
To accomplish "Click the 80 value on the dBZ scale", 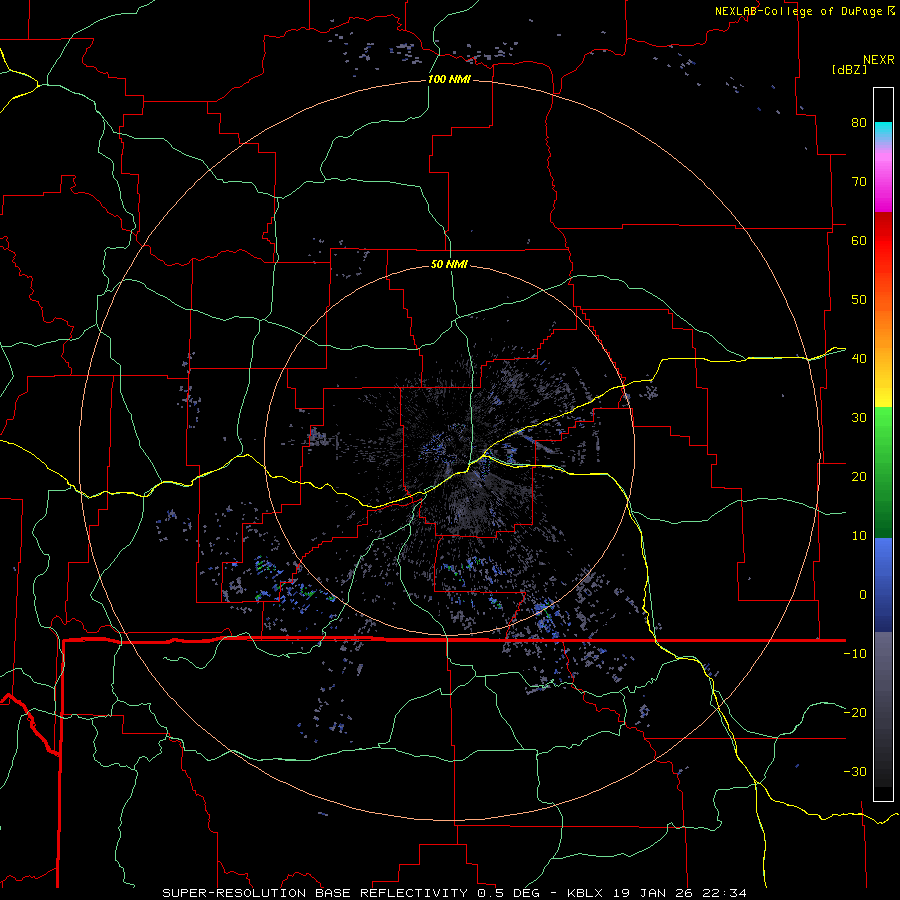I will click(x=859, y=123).
